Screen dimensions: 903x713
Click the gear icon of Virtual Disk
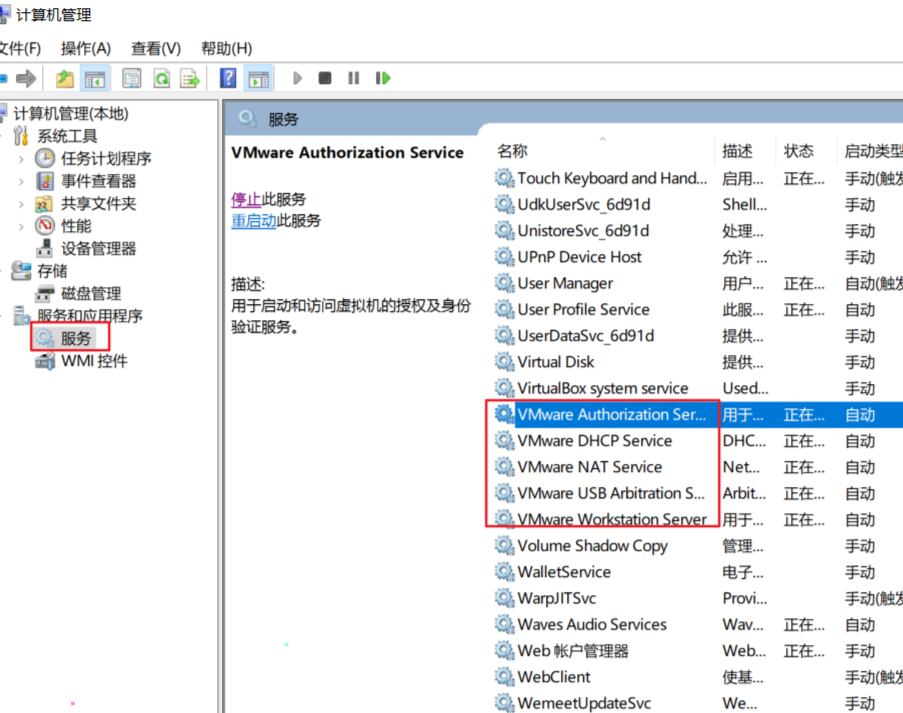(x=504, y=362)
